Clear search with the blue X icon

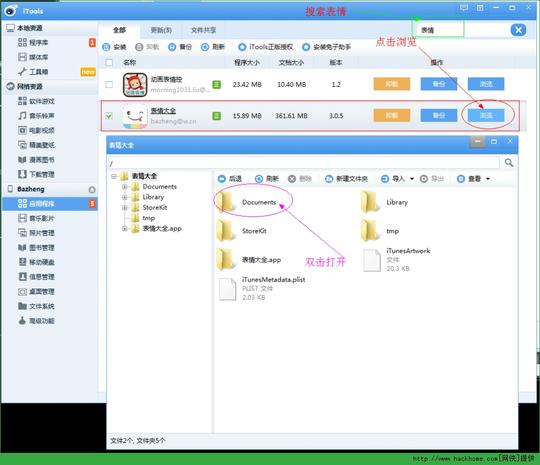click(518, 30)
